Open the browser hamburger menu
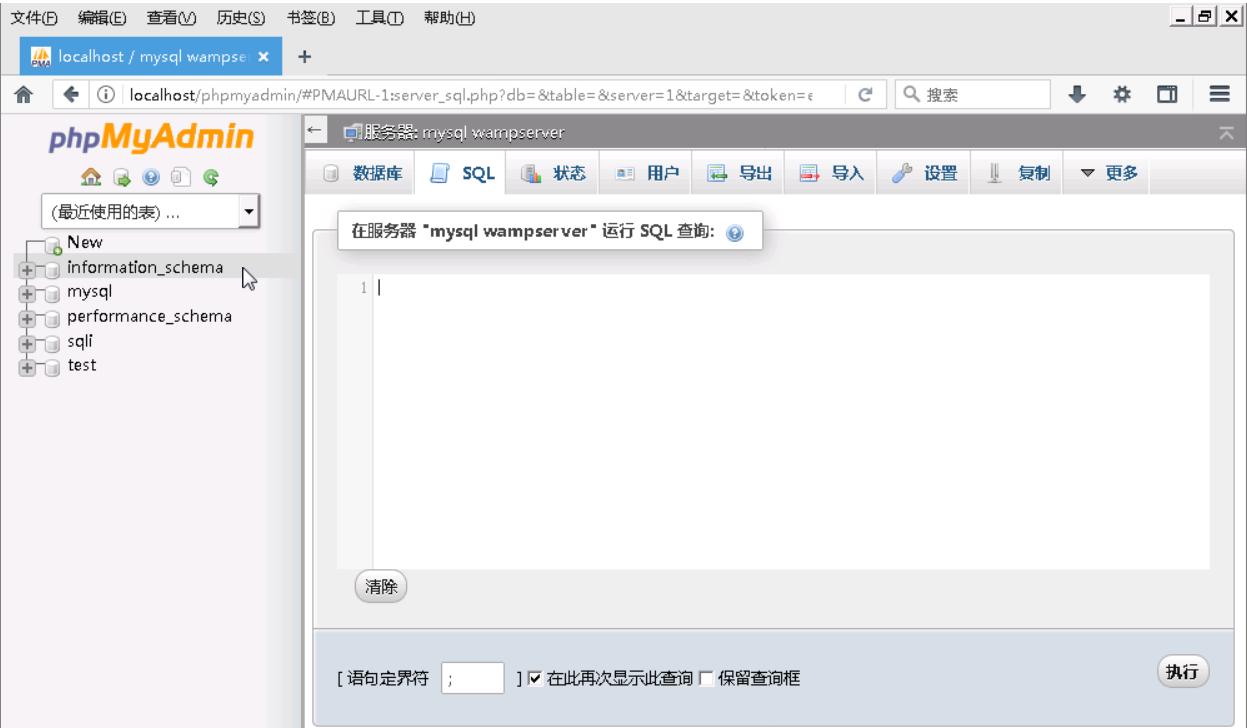 pos(1219,94)
